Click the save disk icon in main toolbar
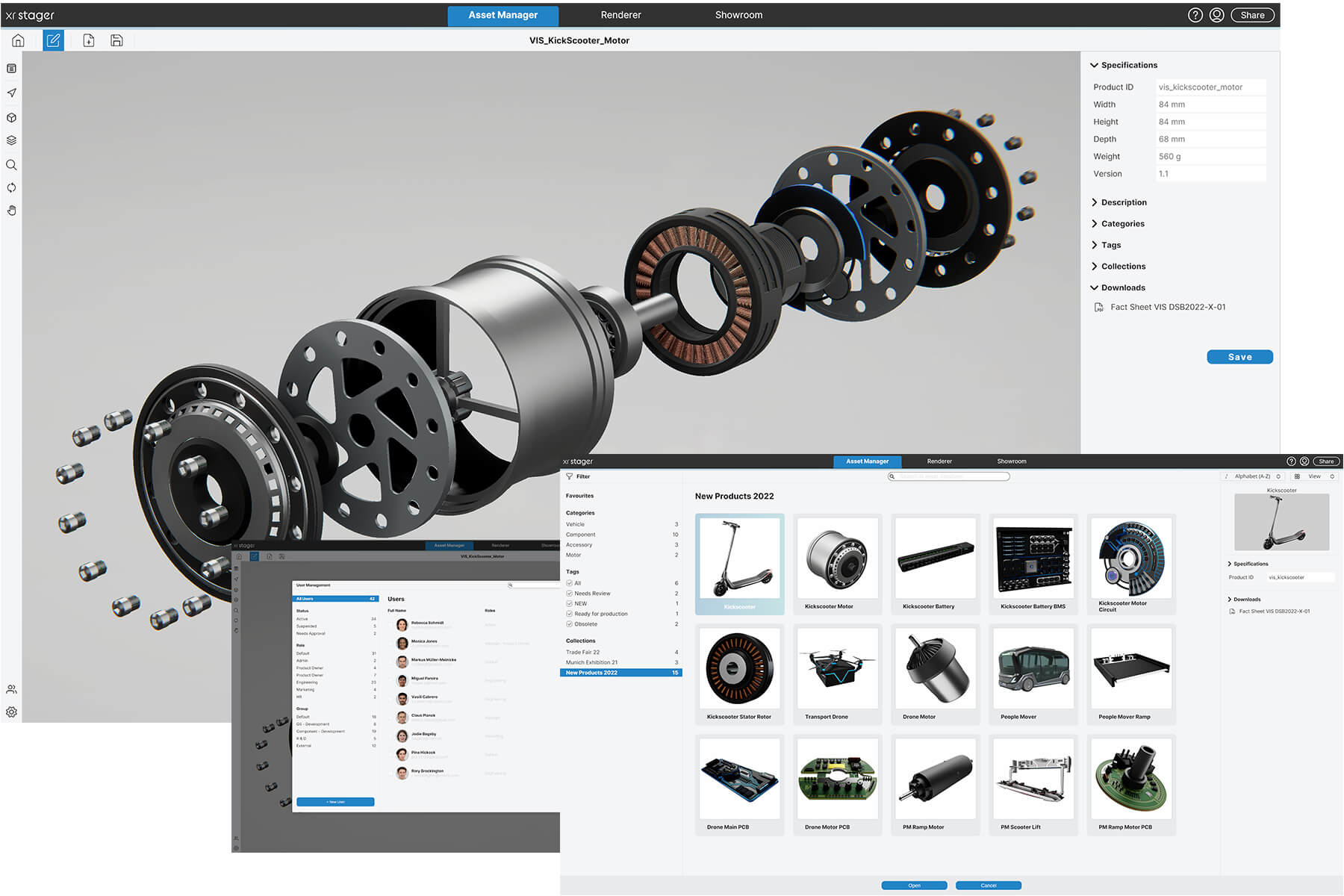1344x896 pixels. [x=116, y=40]
